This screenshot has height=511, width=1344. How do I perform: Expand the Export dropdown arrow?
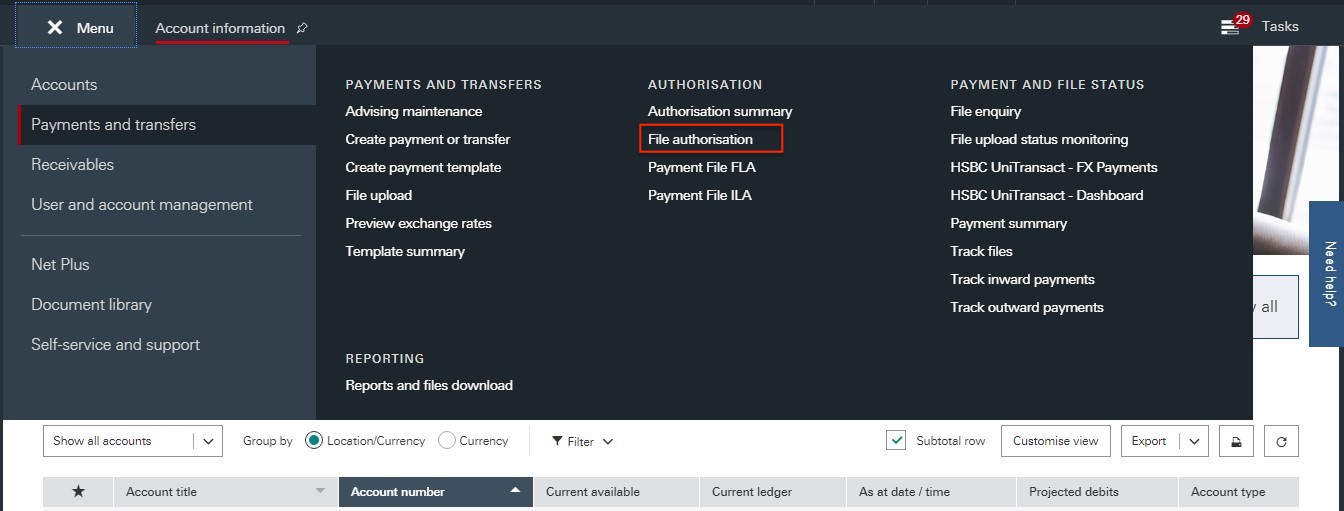[x=1193, y=441]
